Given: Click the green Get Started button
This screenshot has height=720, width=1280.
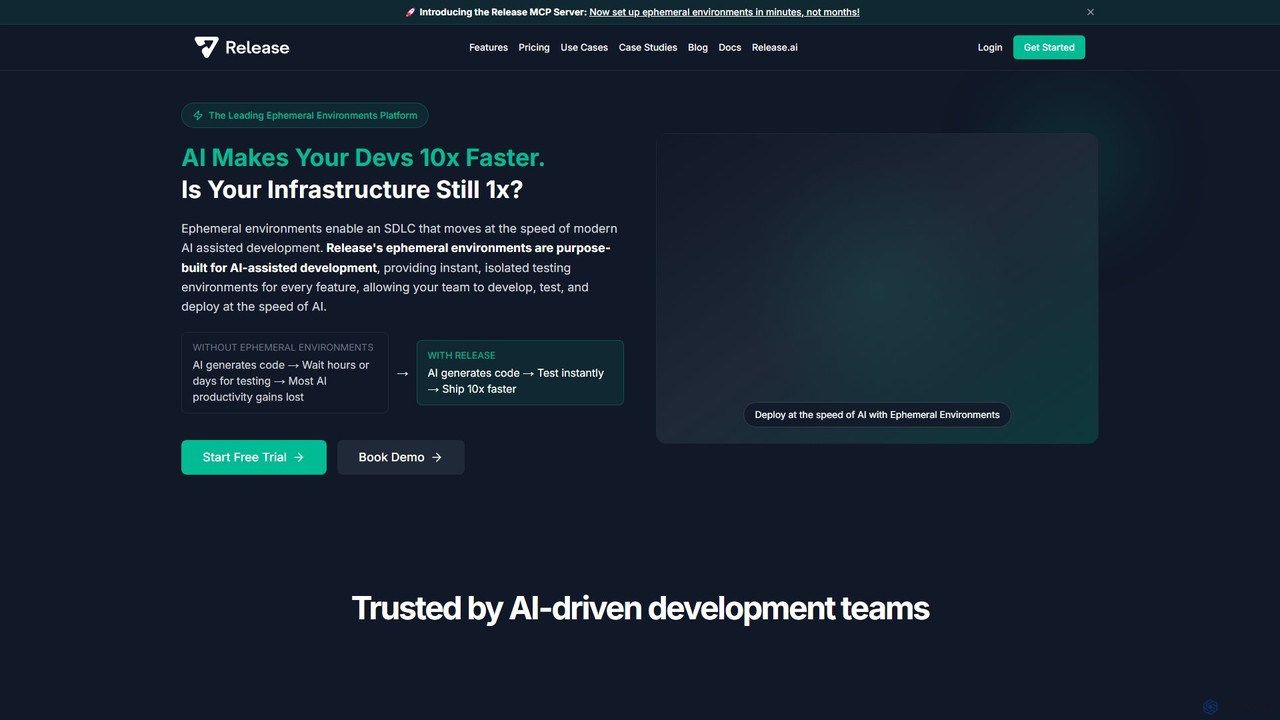Looking at the screenshot, I should click(x=1049, y=47).
